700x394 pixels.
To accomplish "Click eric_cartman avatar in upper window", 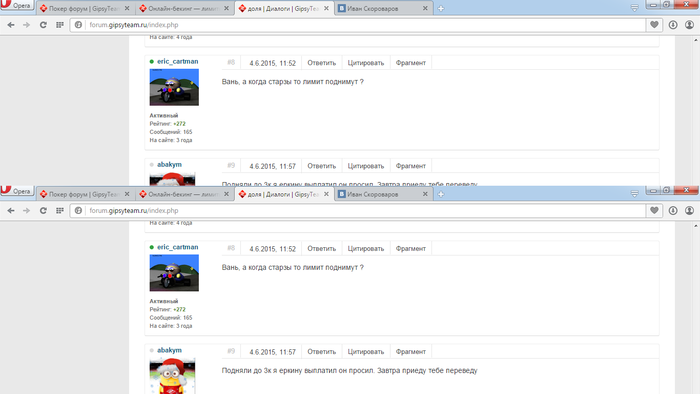I will (x=174, y=87).
